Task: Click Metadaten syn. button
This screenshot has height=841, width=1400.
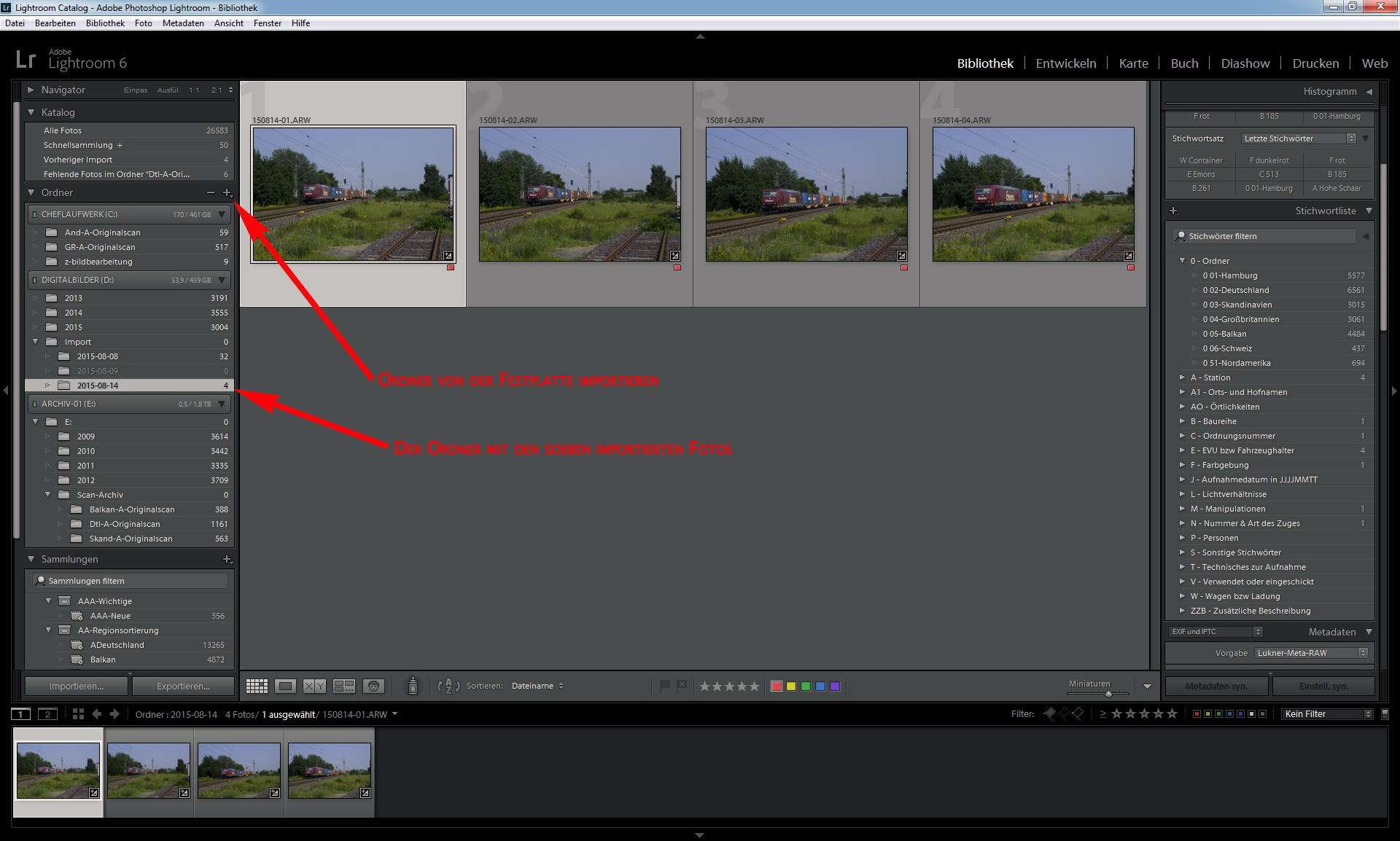Action: (1217, 686)
